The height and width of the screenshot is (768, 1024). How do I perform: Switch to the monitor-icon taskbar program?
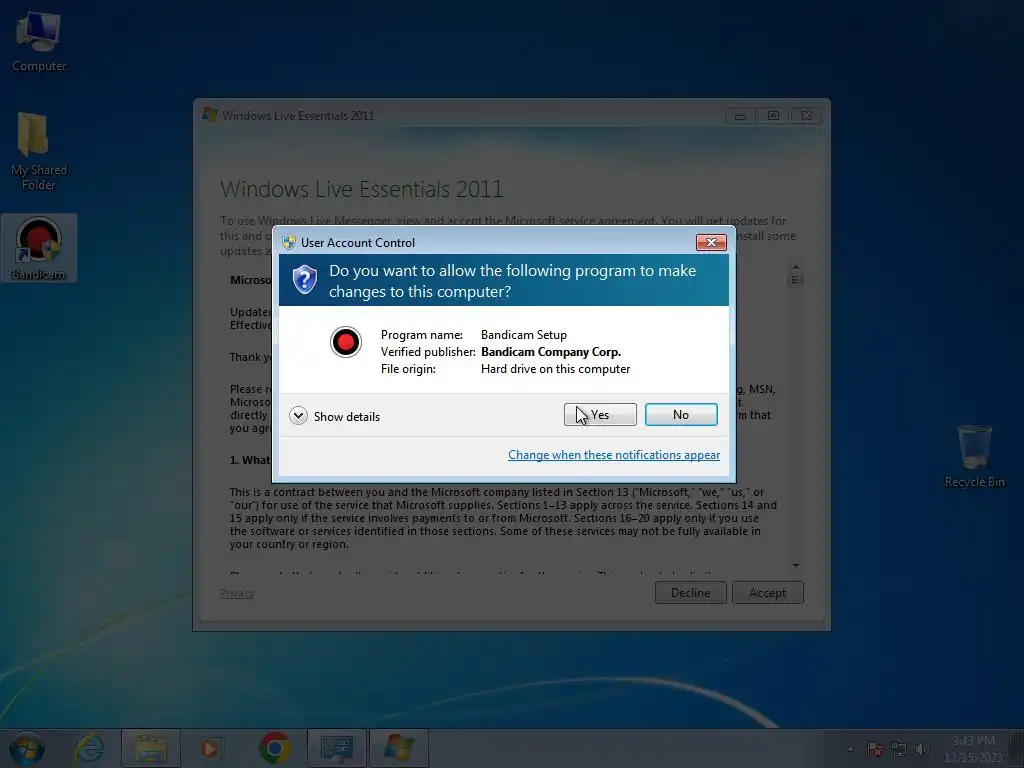pos(337,748)
